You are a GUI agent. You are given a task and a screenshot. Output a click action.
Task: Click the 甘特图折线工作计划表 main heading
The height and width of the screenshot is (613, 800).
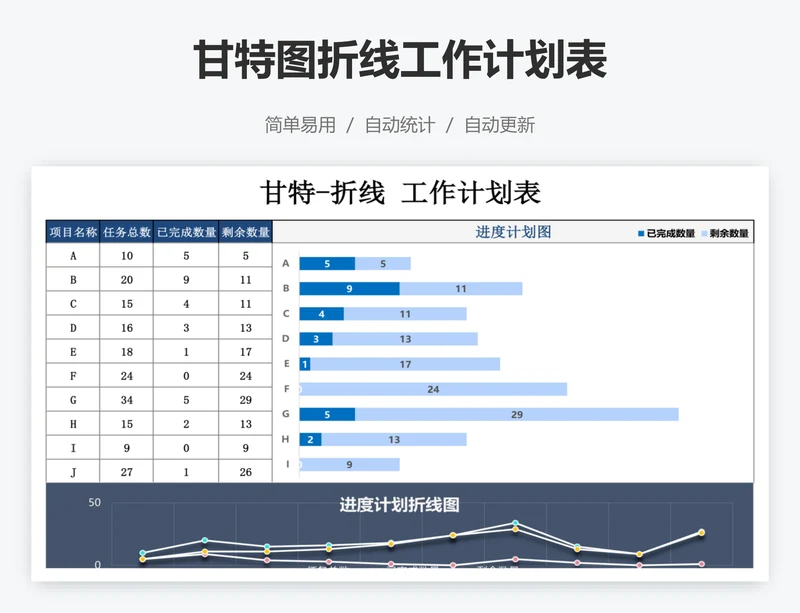(400, 60)
